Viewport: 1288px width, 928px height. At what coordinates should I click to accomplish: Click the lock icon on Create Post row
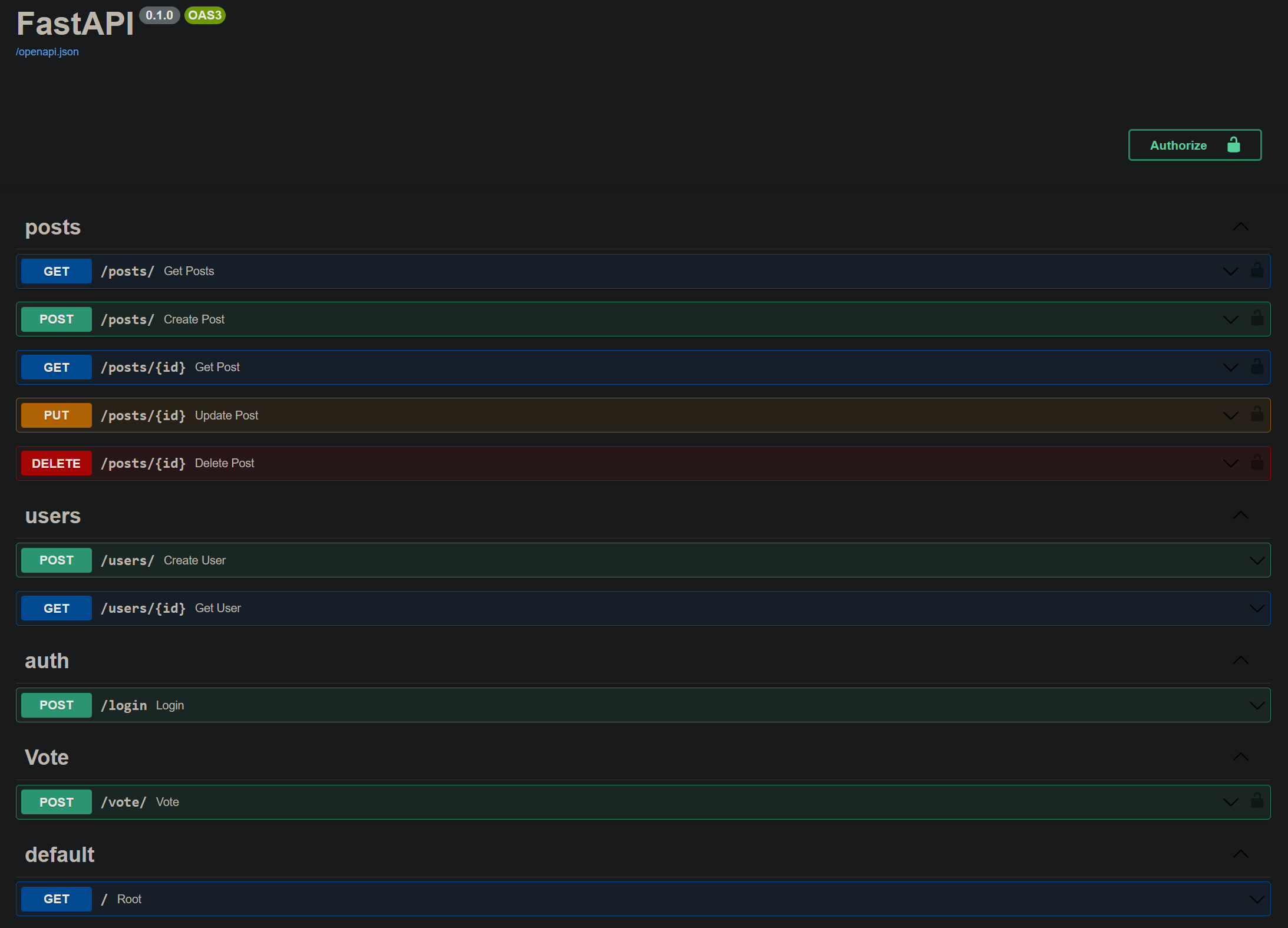click(x=1257, y=319)
